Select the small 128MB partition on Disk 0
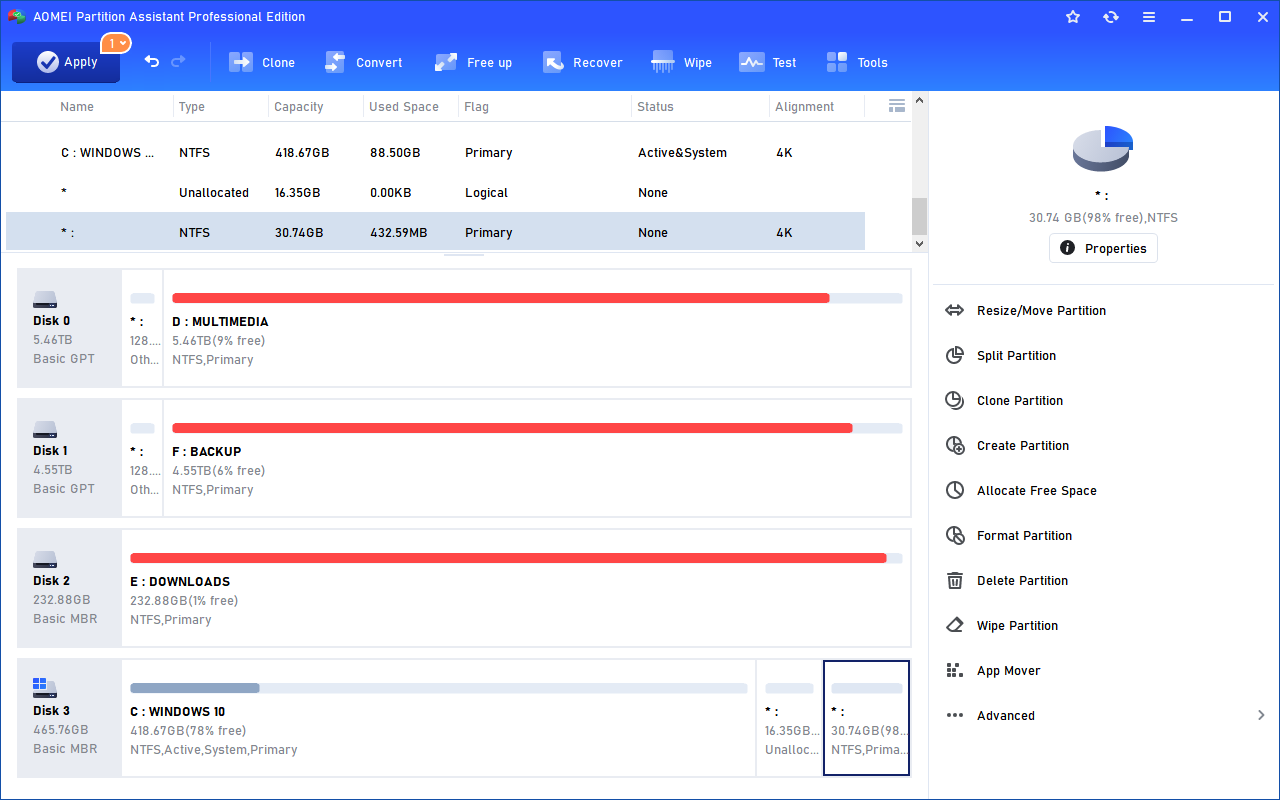The width and height of the screenshot is (1280, 800). point(143,328)
